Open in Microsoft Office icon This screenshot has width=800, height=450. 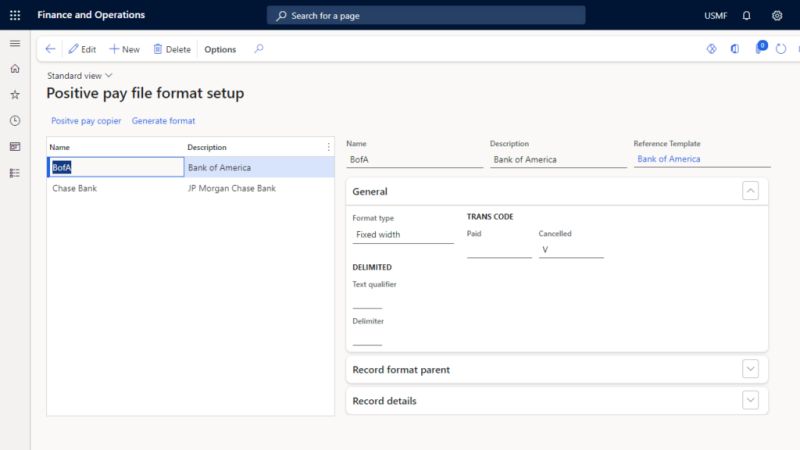click(x=735, y=49)
